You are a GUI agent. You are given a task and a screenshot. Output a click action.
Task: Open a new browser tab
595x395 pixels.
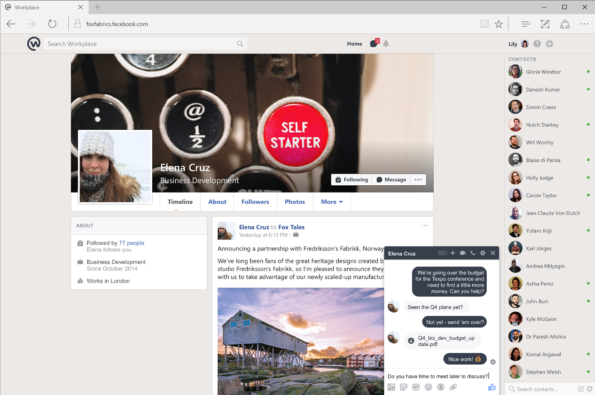point(97,7)
